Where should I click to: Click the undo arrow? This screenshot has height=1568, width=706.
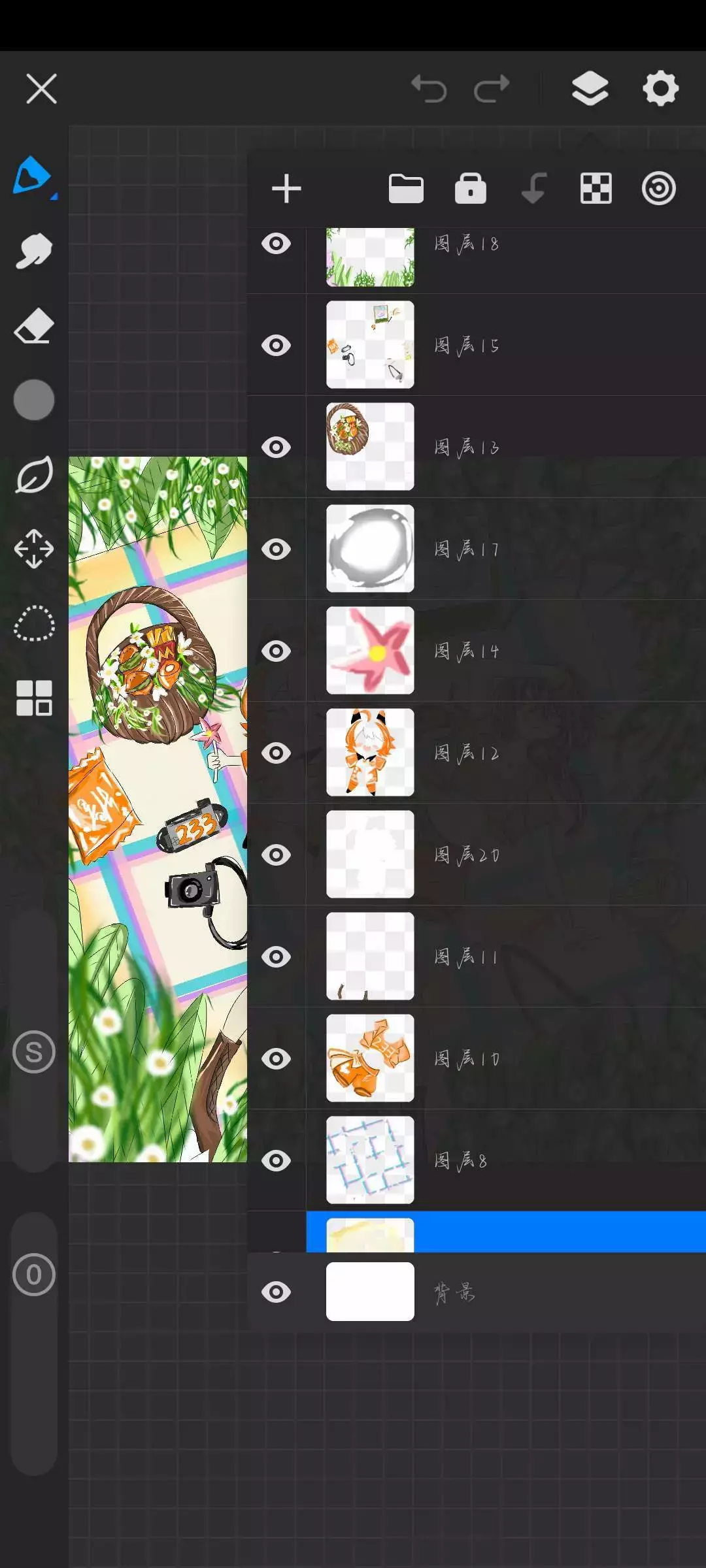[x=429, y=88]
